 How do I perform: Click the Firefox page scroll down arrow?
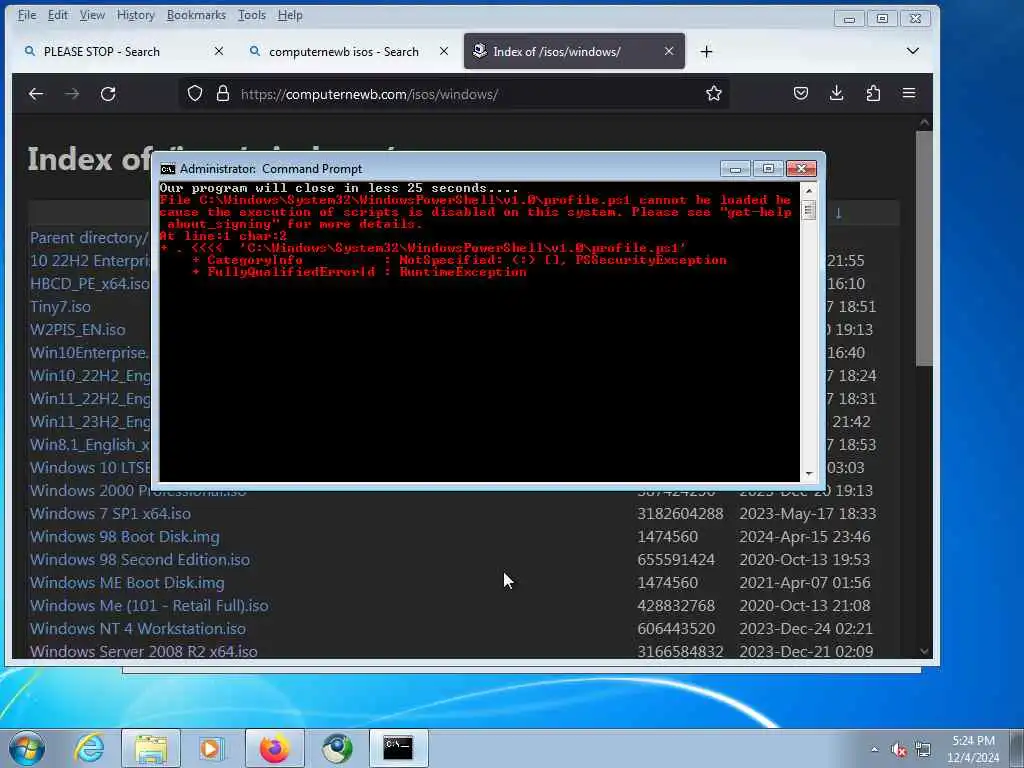[924, 650]
